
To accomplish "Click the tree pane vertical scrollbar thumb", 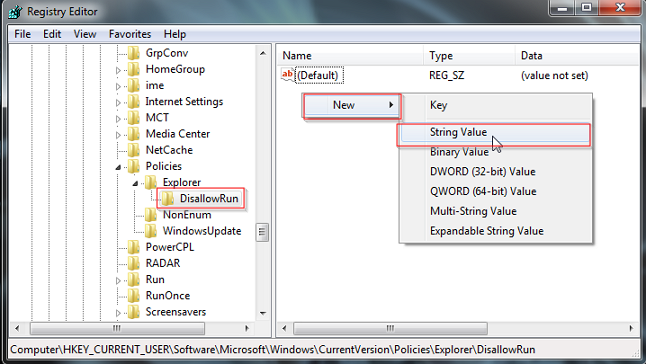I will click(x=262, y=232).
